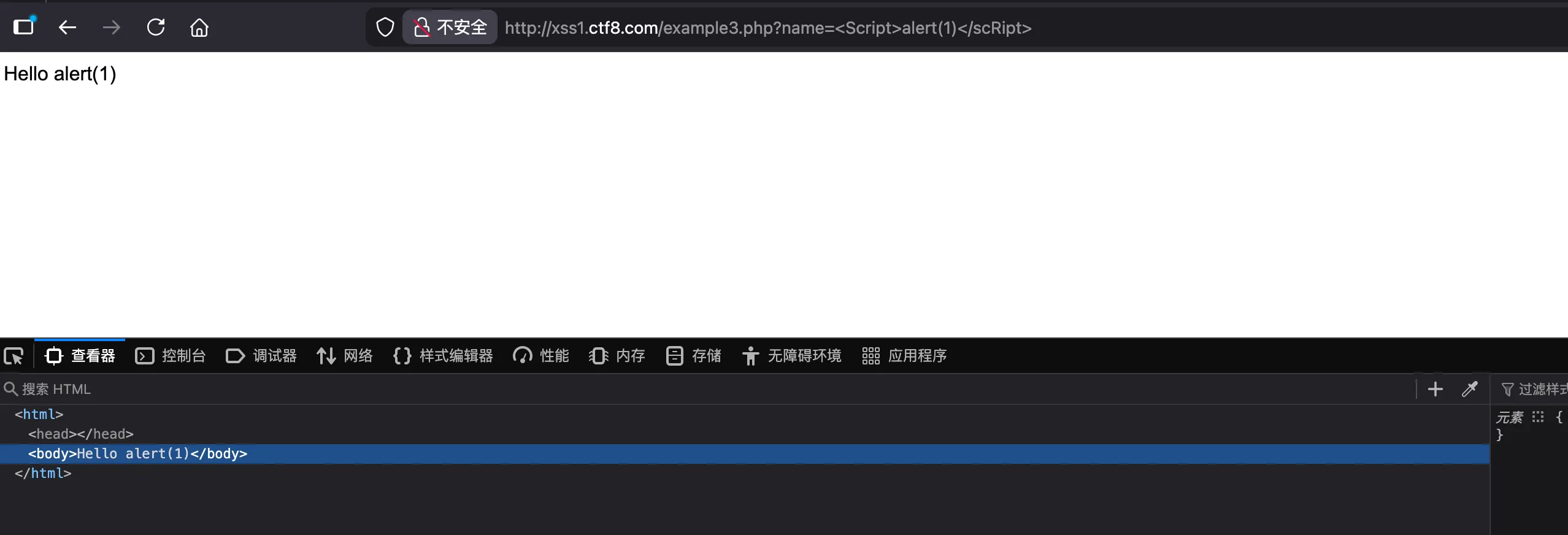Activate the element picker tool
Image resolution: width=1568 pixels, height=535 pixels.
pos(13,356)
